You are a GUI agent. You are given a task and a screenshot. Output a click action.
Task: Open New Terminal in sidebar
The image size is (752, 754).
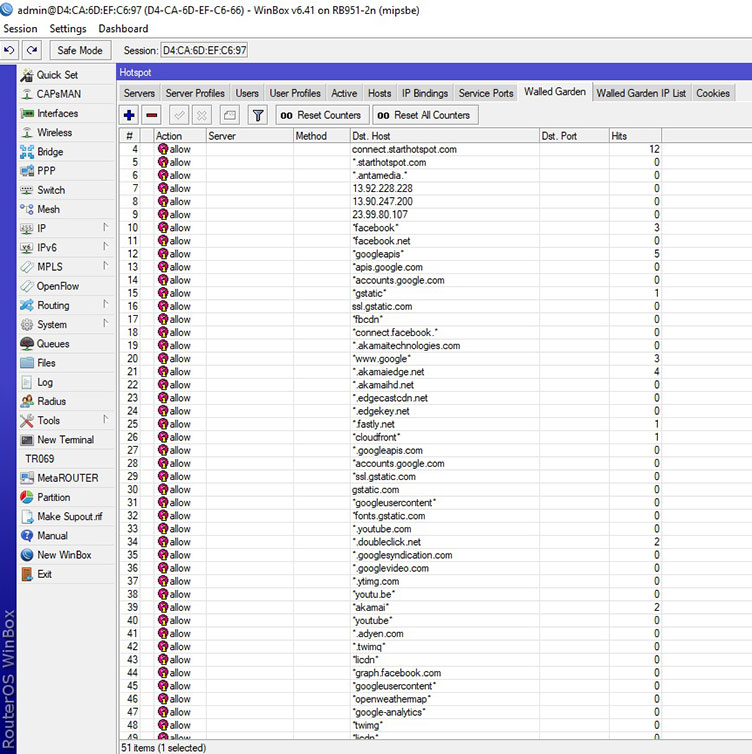click(x=66, y=440)
